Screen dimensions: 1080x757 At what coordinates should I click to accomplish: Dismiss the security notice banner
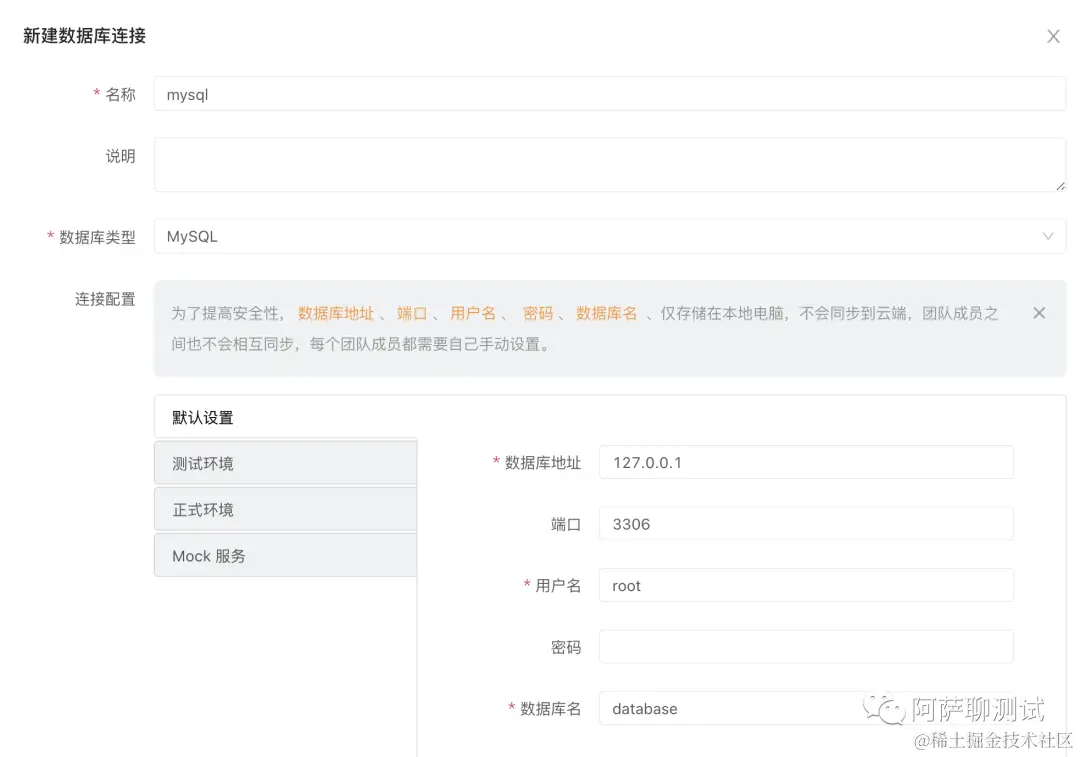pyautogui.click(x=1038, y=313)
